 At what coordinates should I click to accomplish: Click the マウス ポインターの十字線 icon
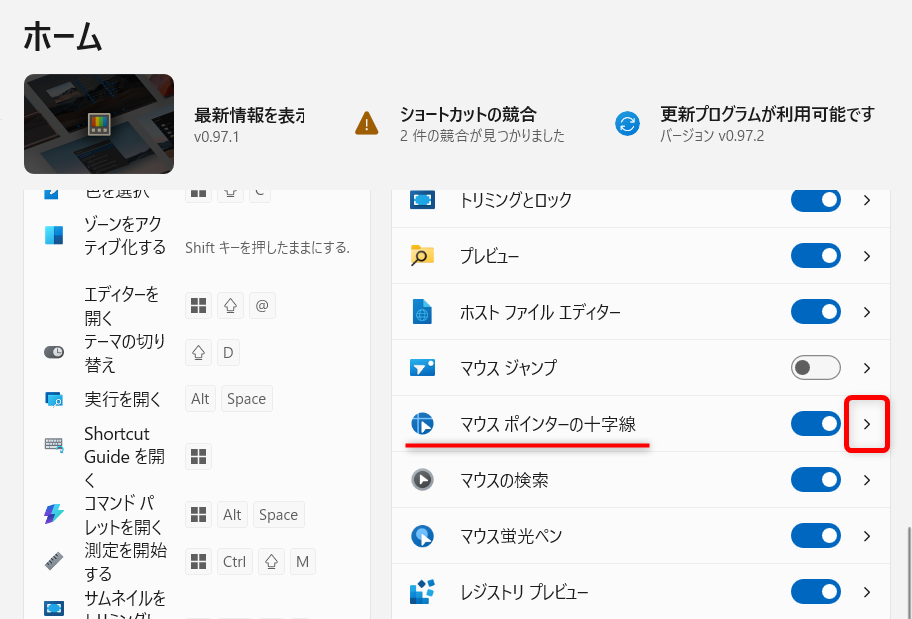coord(422,424)
